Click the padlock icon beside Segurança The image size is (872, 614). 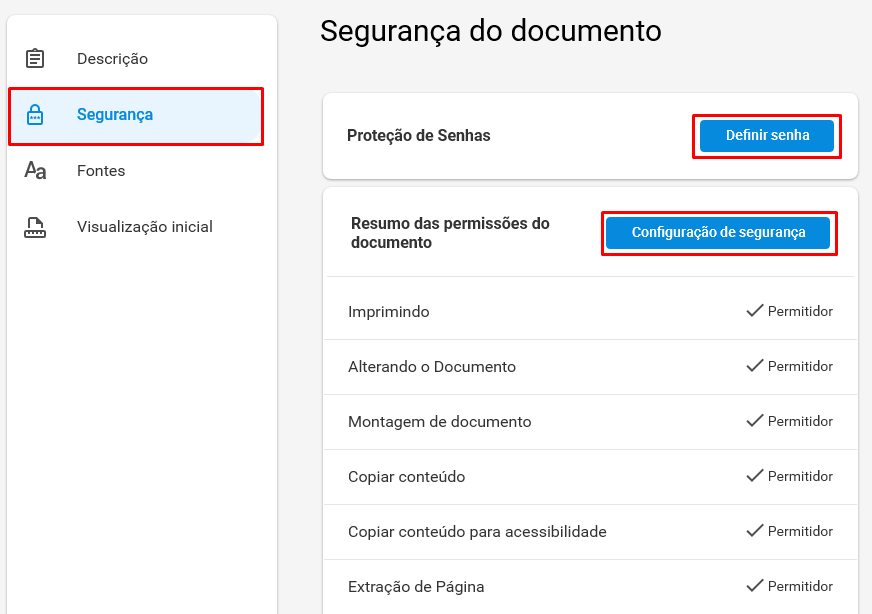pos(35,115)
